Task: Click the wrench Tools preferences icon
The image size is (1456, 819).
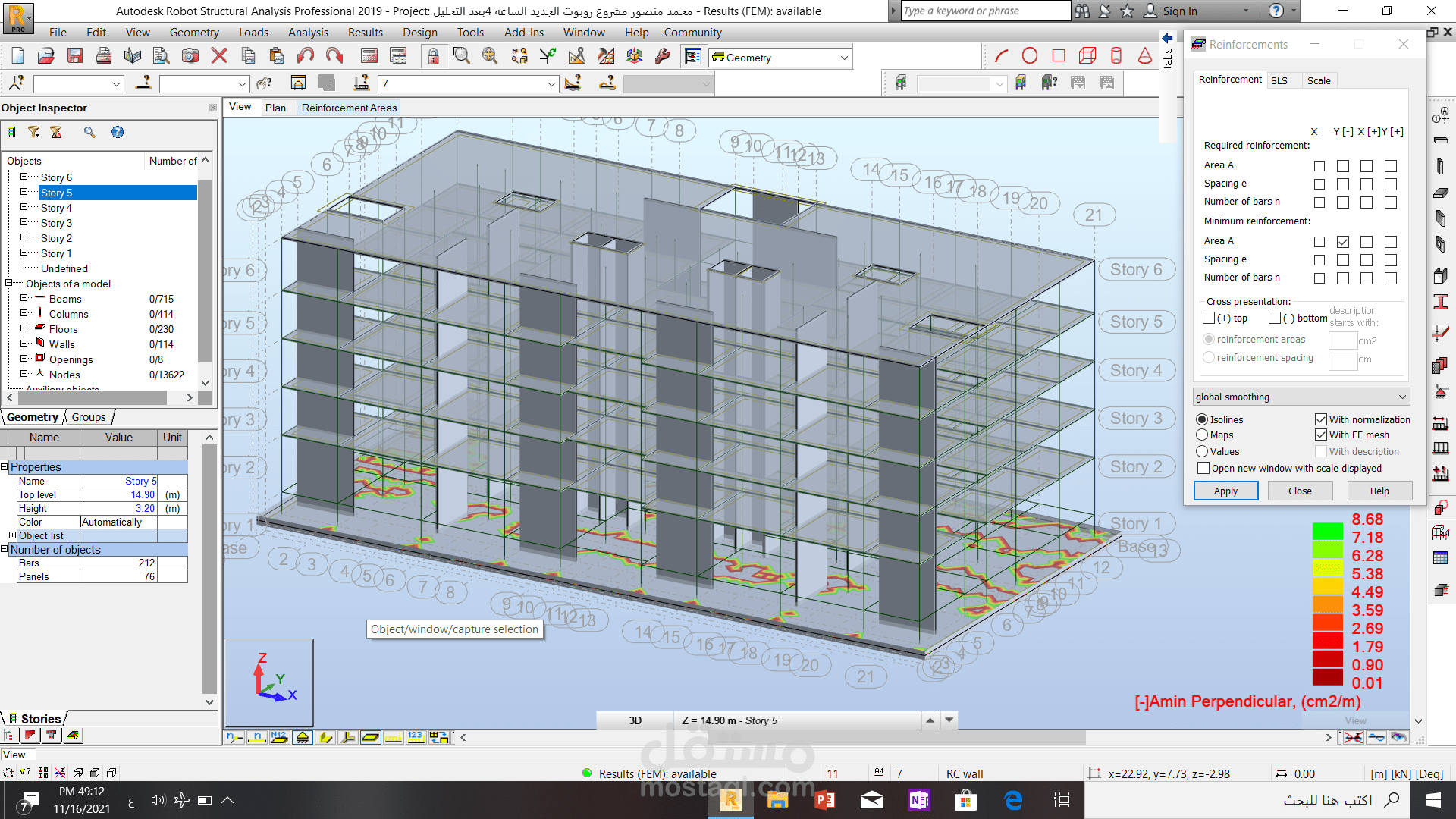Action: [x=662, y=56]
